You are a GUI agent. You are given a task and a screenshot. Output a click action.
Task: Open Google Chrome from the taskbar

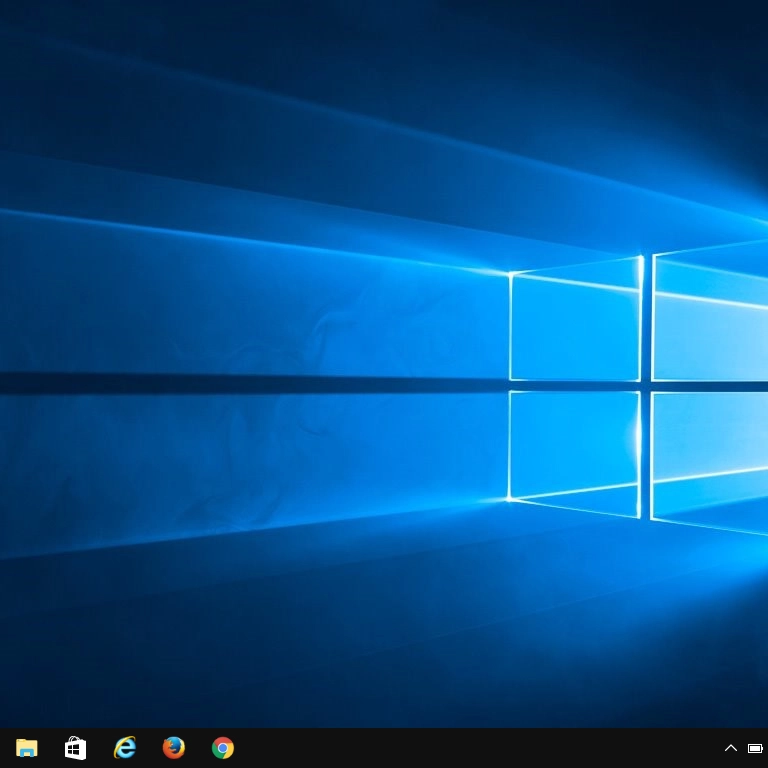tap(223, 748)
